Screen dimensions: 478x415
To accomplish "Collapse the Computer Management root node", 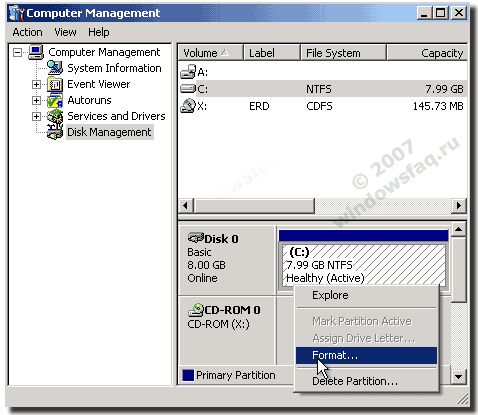I will coord(18,52).
